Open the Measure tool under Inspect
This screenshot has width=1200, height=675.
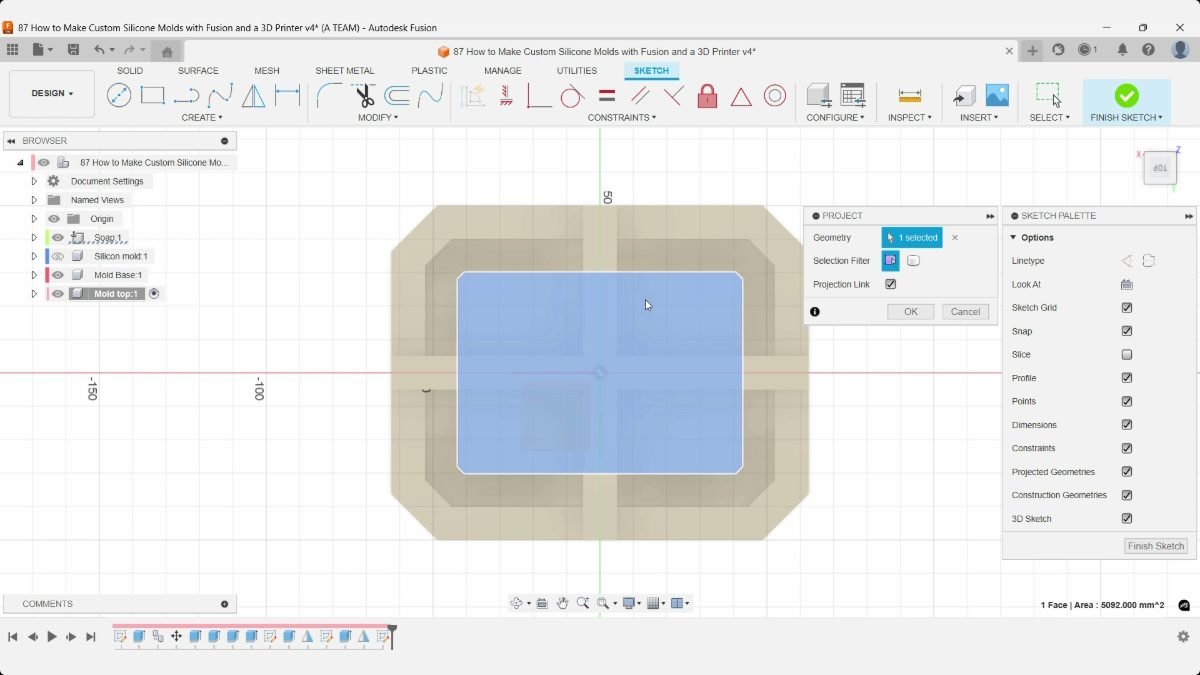coord(910,95)
